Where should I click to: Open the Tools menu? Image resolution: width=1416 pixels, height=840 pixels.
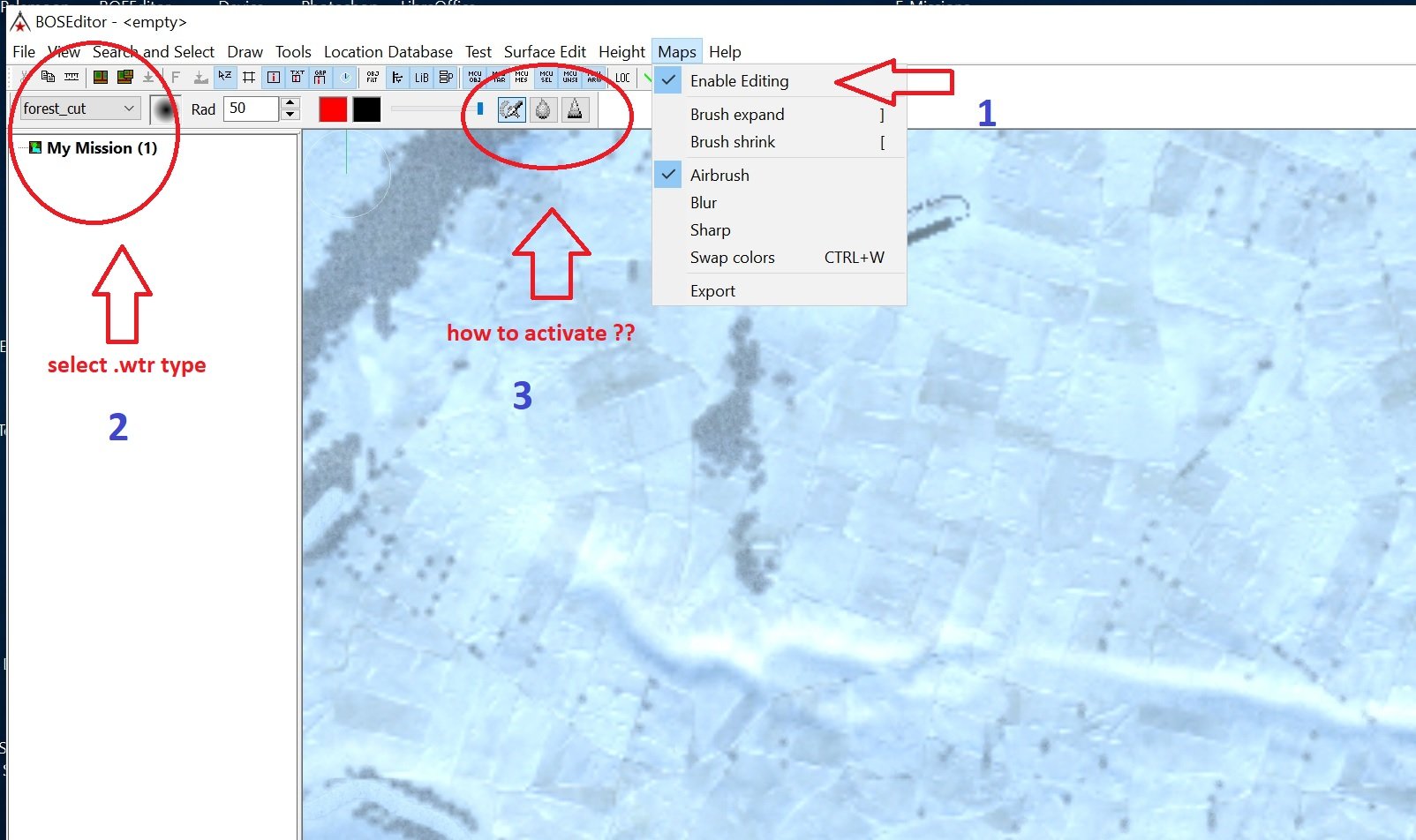click(293, 52)
